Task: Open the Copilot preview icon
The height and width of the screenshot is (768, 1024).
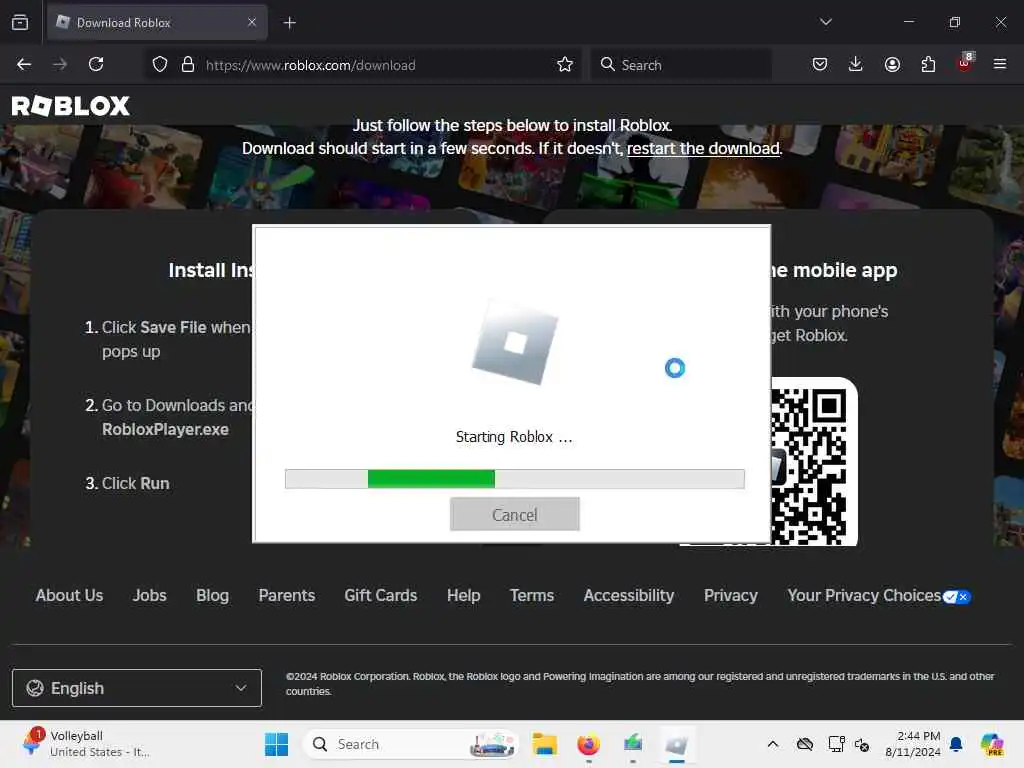Action: [x=992, y=744]
